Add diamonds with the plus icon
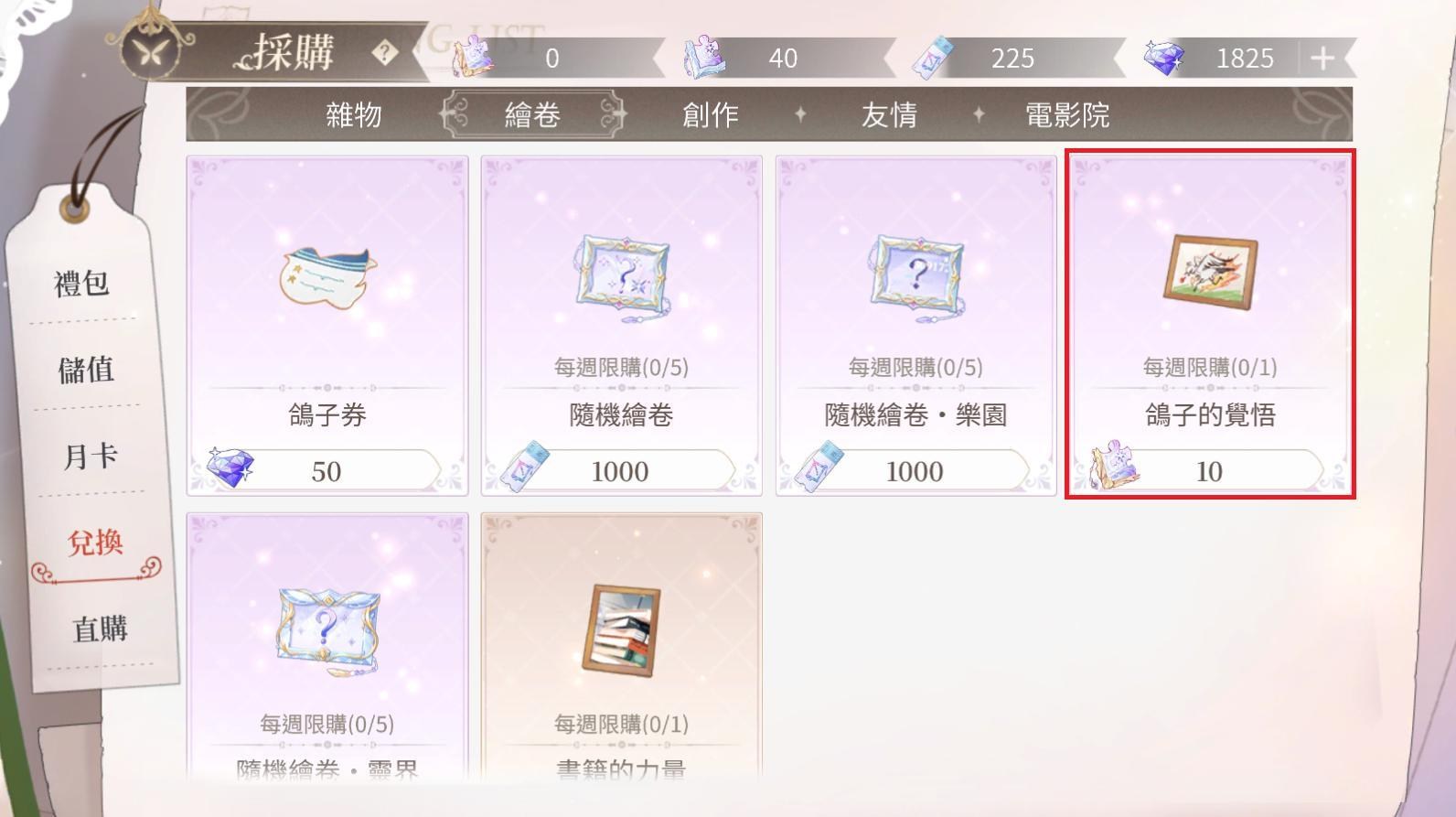Screen dimensions: 1456x817 click(1322, 59)
